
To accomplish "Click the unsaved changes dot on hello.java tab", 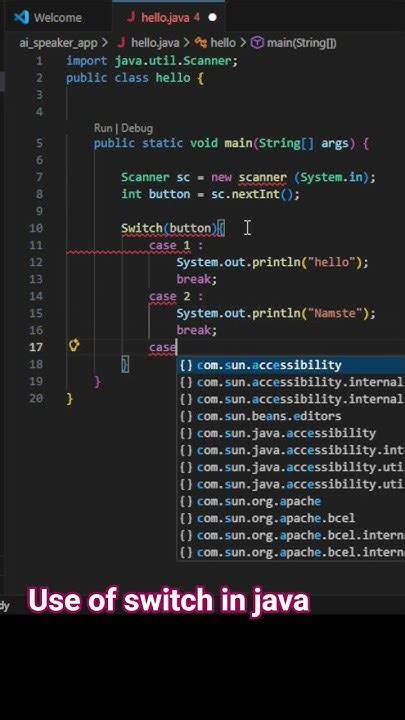I will 213,17.
